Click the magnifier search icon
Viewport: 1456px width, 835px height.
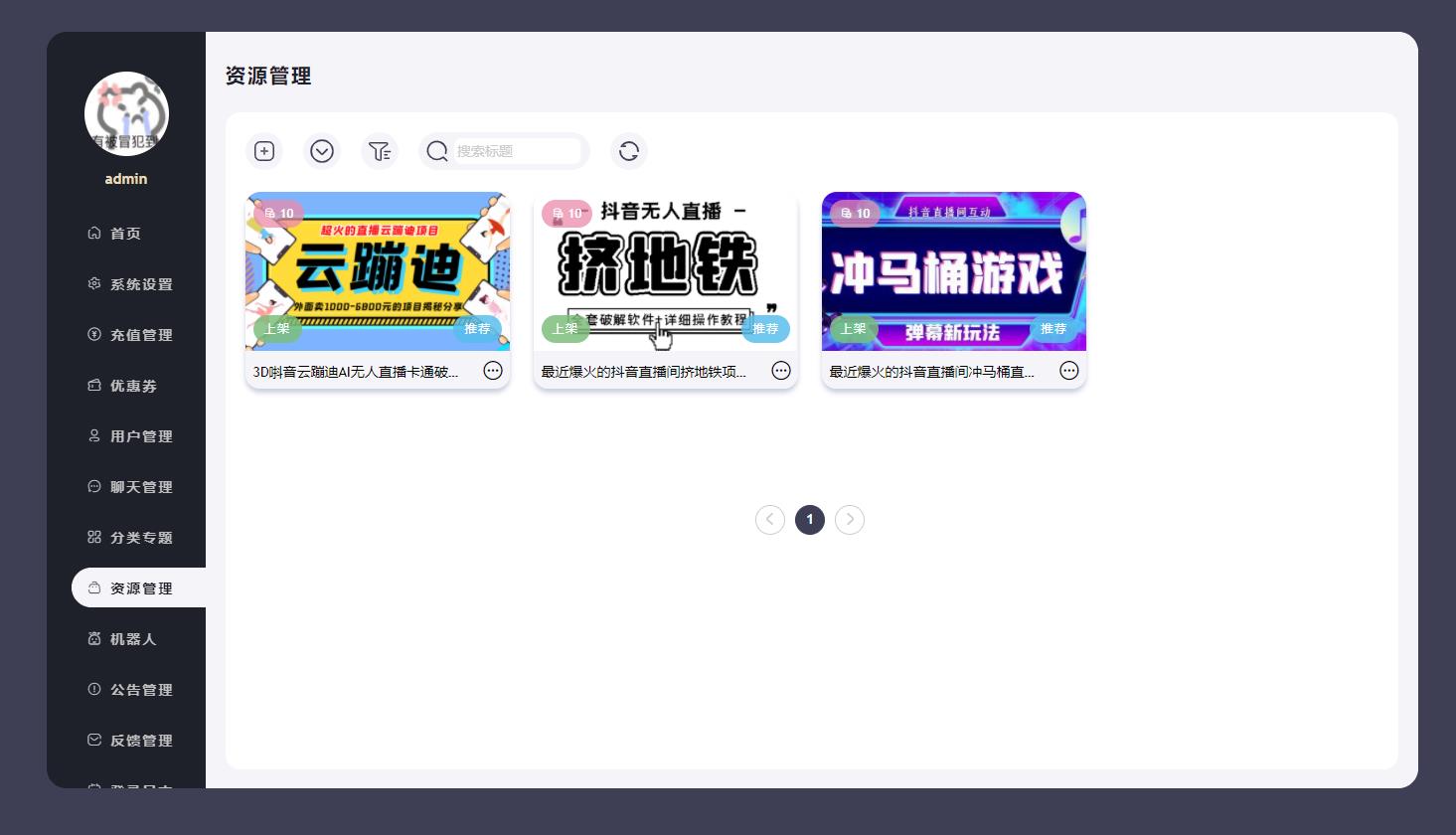coord(437,151)
